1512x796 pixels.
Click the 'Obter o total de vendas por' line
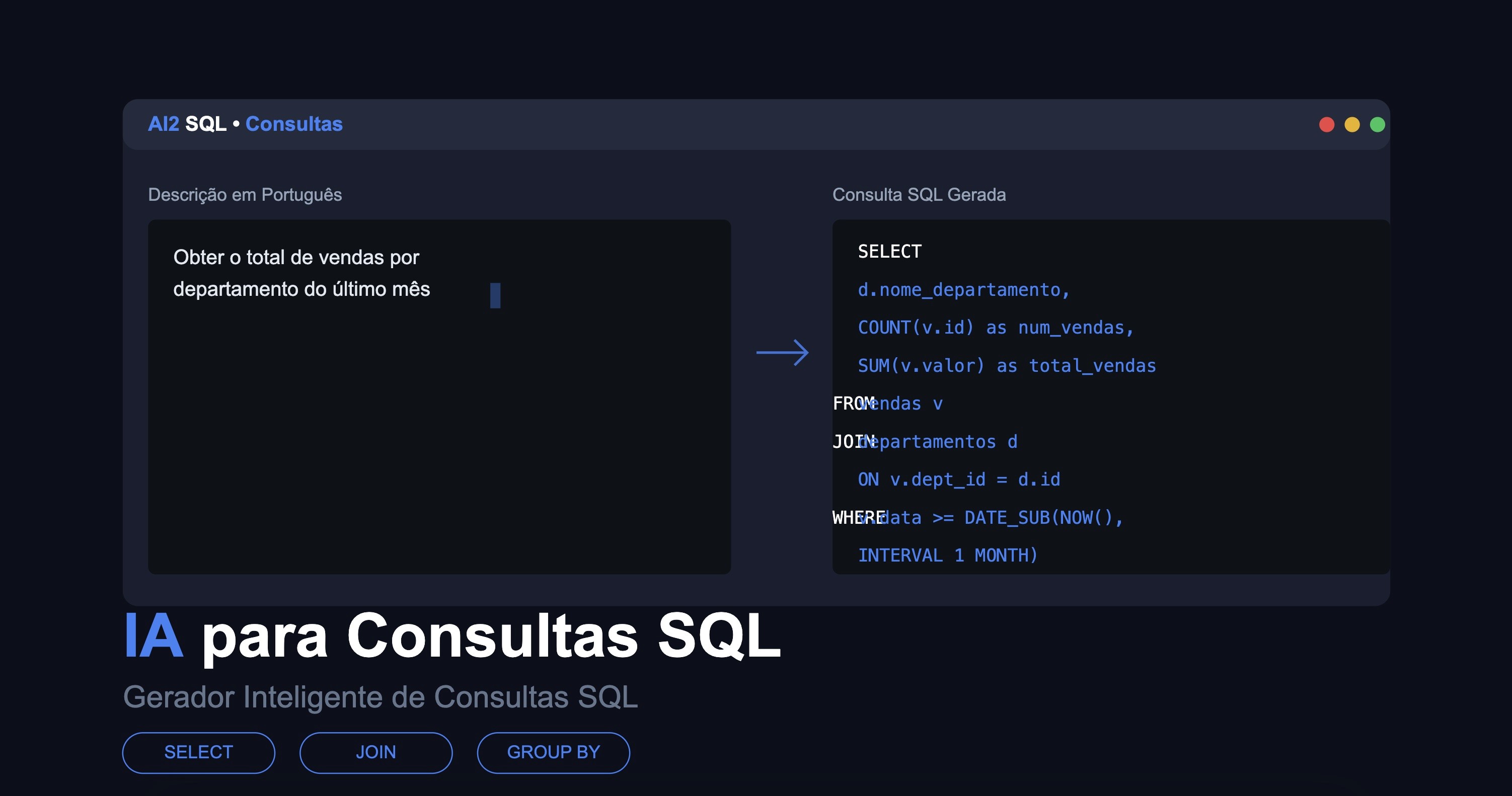click(x=296, y=258)
